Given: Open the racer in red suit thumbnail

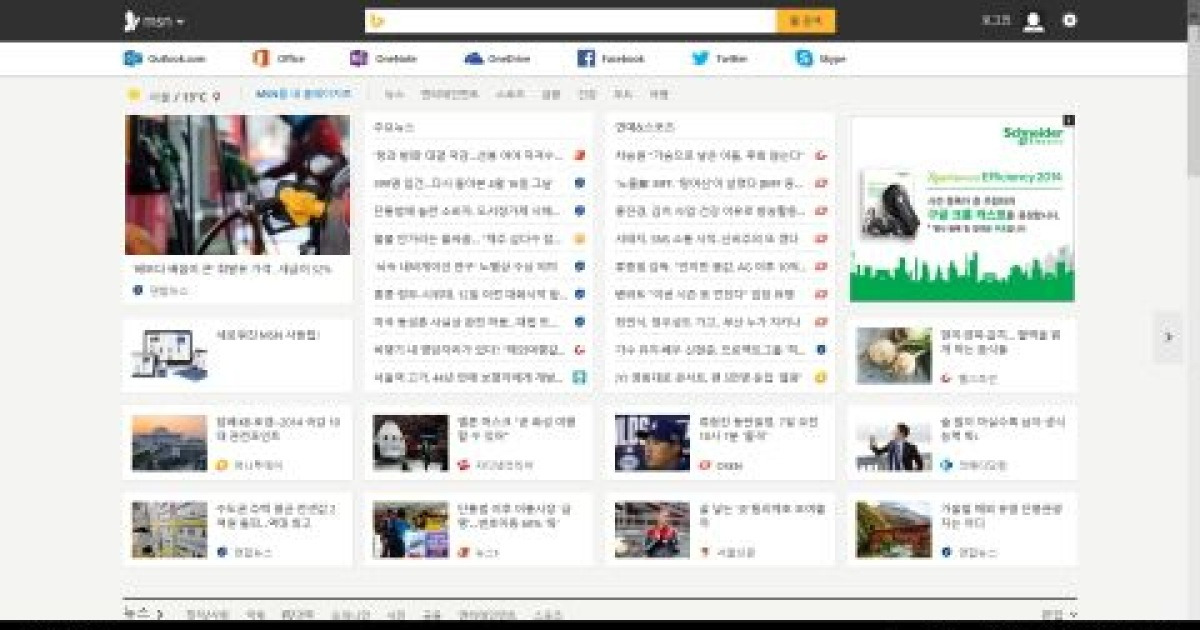Looking at the screenshot, I should [652, 529].
